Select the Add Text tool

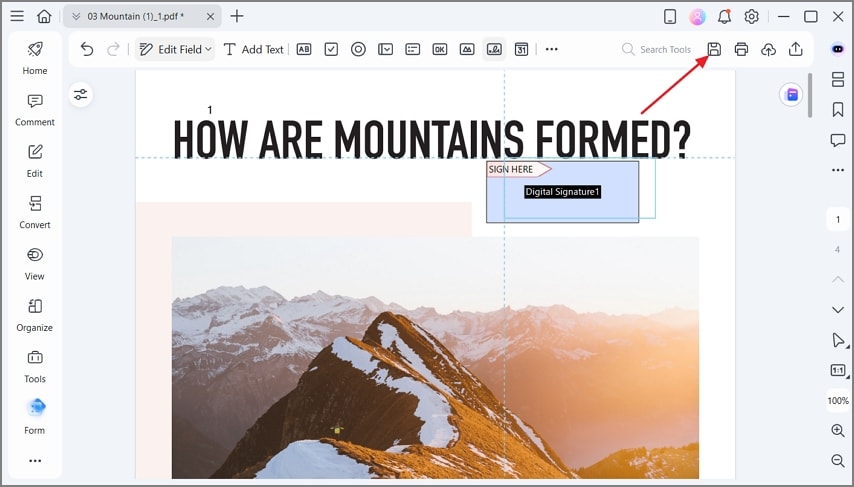[x=254, y=49]
